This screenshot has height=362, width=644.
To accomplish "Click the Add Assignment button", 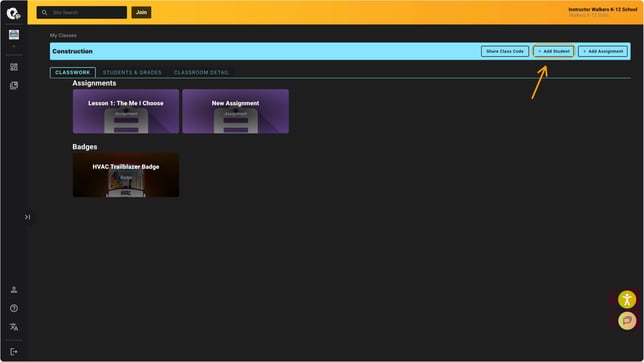I will (x=603, y=51).
